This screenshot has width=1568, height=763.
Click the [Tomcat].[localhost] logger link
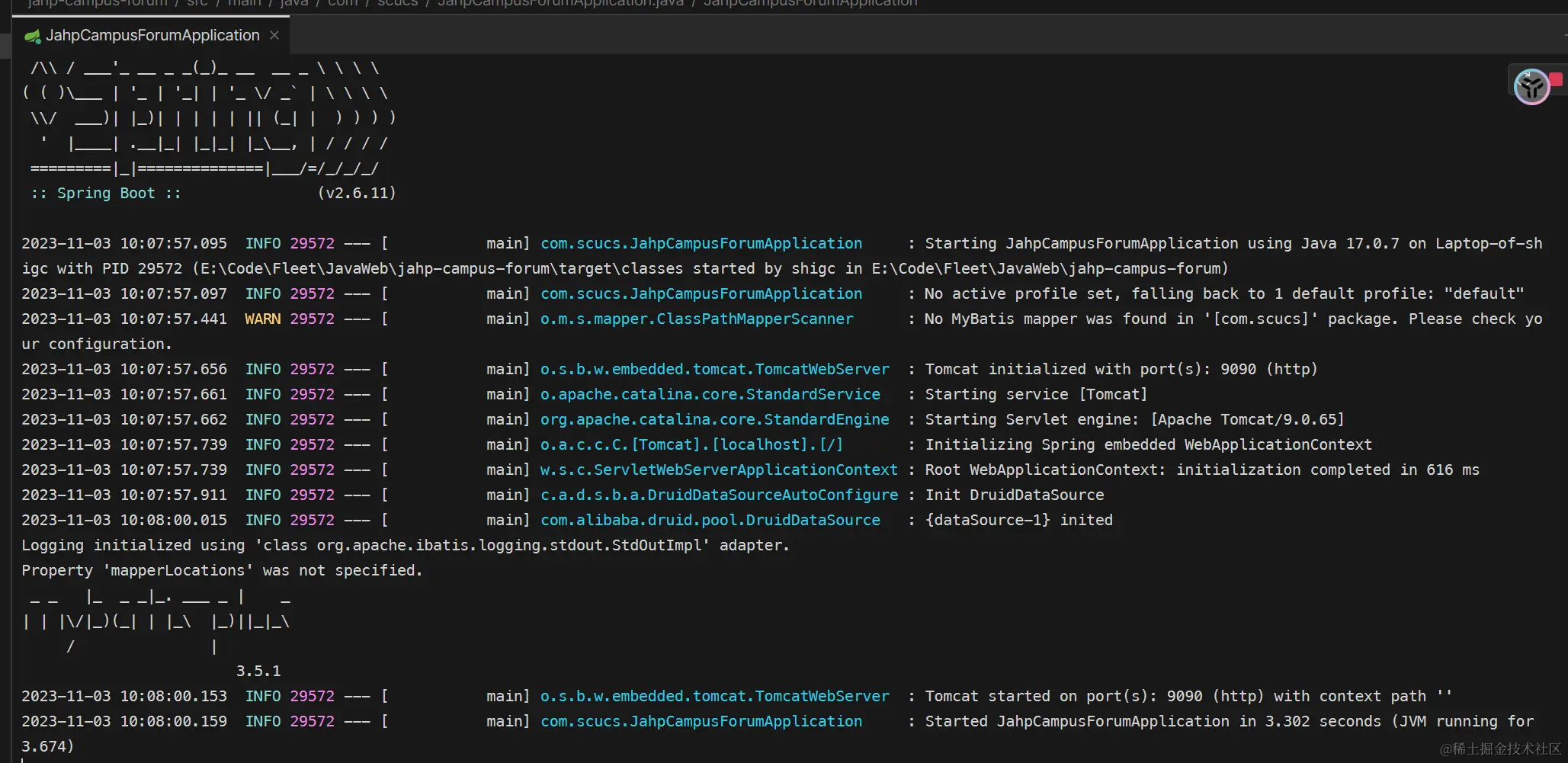(x=691, y=444)
